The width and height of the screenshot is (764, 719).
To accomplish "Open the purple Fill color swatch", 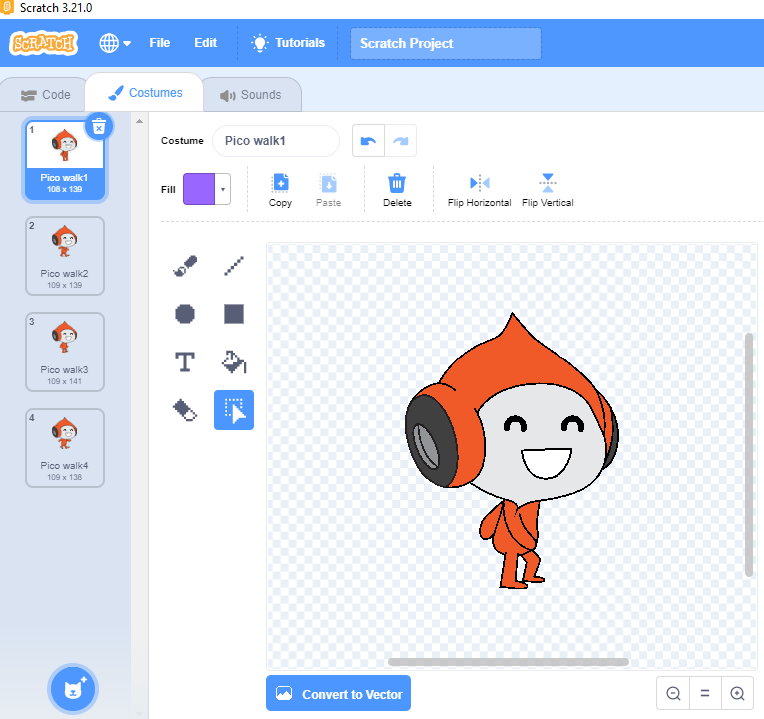I will (199, 189).
